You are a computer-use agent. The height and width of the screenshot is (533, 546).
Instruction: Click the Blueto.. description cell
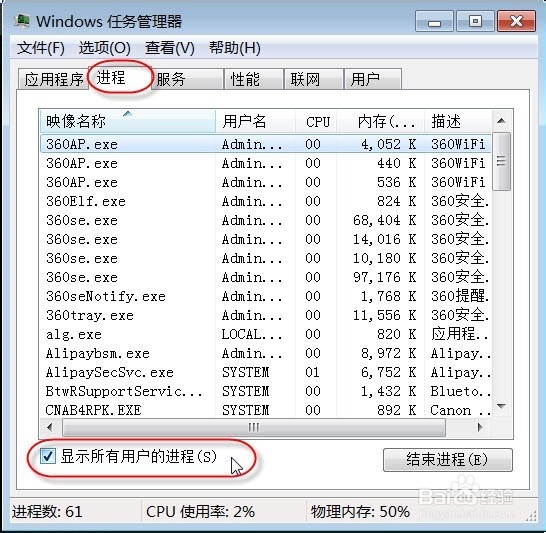point(460,391)
